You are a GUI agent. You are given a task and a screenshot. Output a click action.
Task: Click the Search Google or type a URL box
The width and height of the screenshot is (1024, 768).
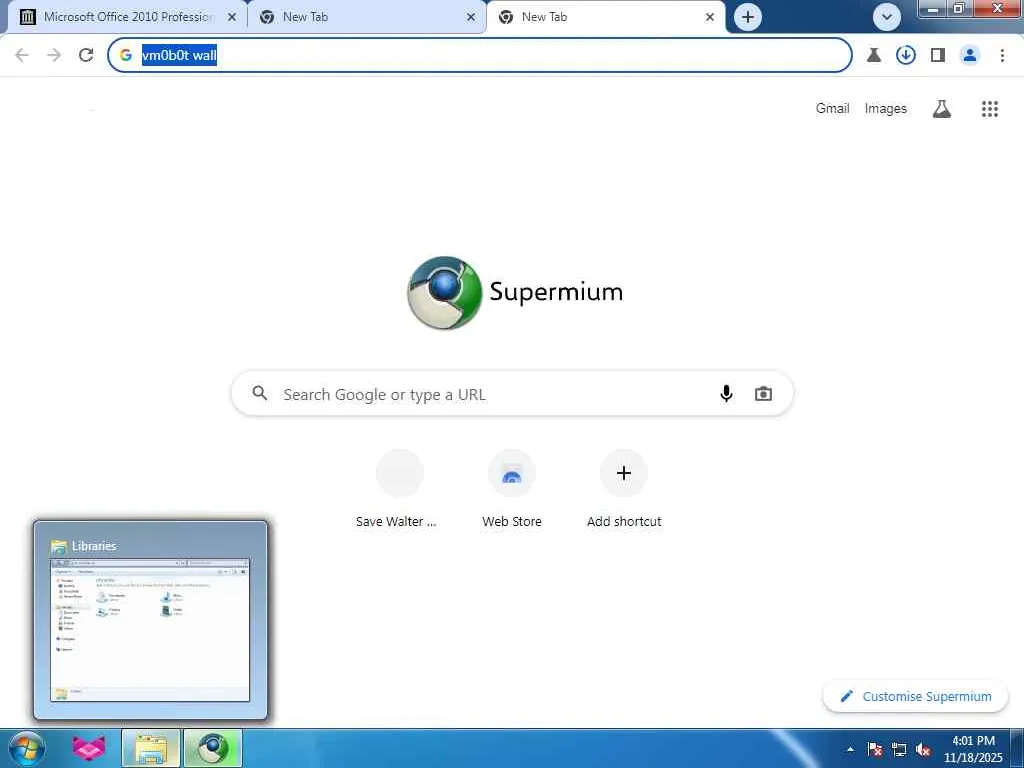(512, 394)
